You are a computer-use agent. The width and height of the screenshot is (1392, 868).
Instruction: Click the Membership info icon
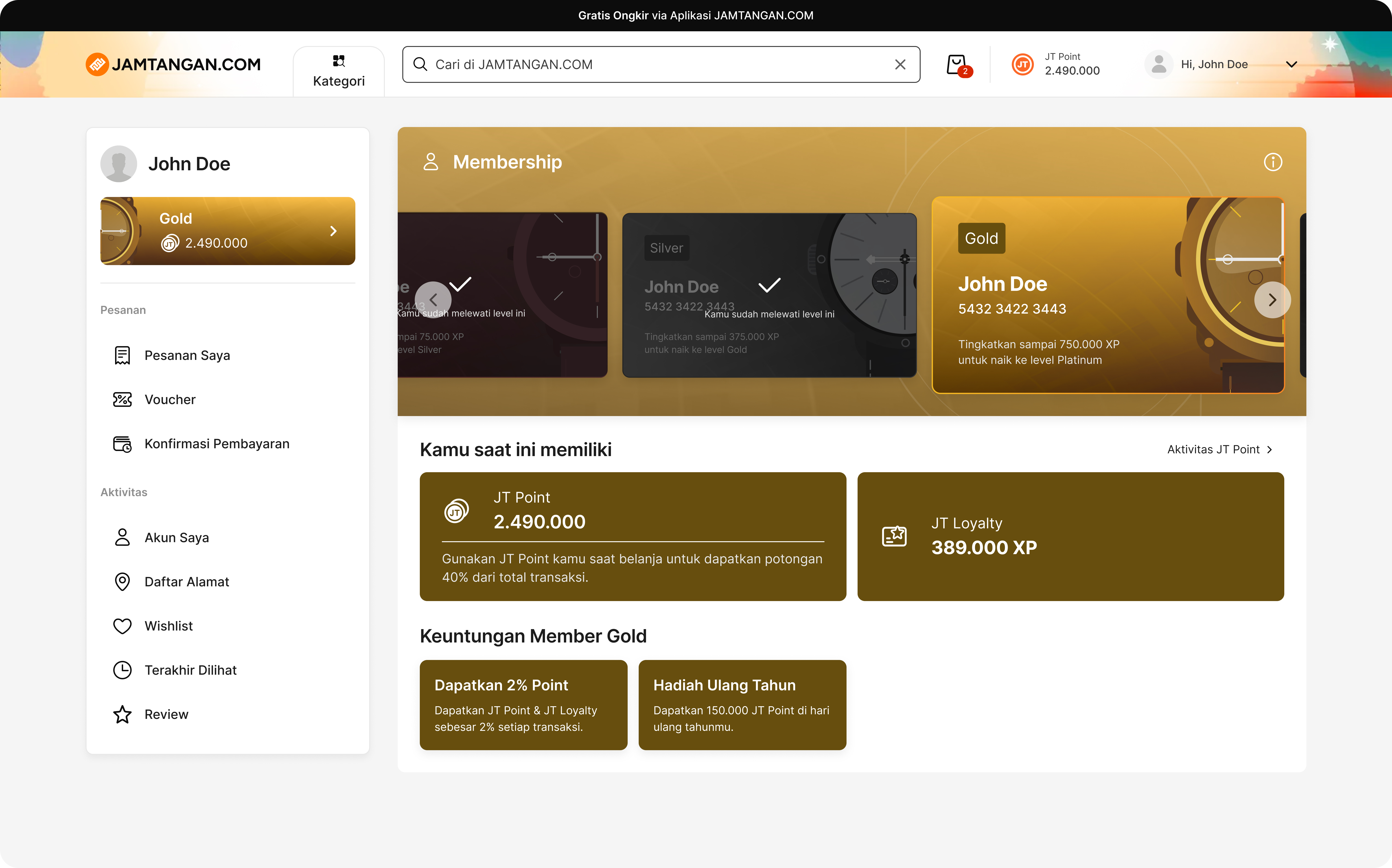(x=1273, y=162)
